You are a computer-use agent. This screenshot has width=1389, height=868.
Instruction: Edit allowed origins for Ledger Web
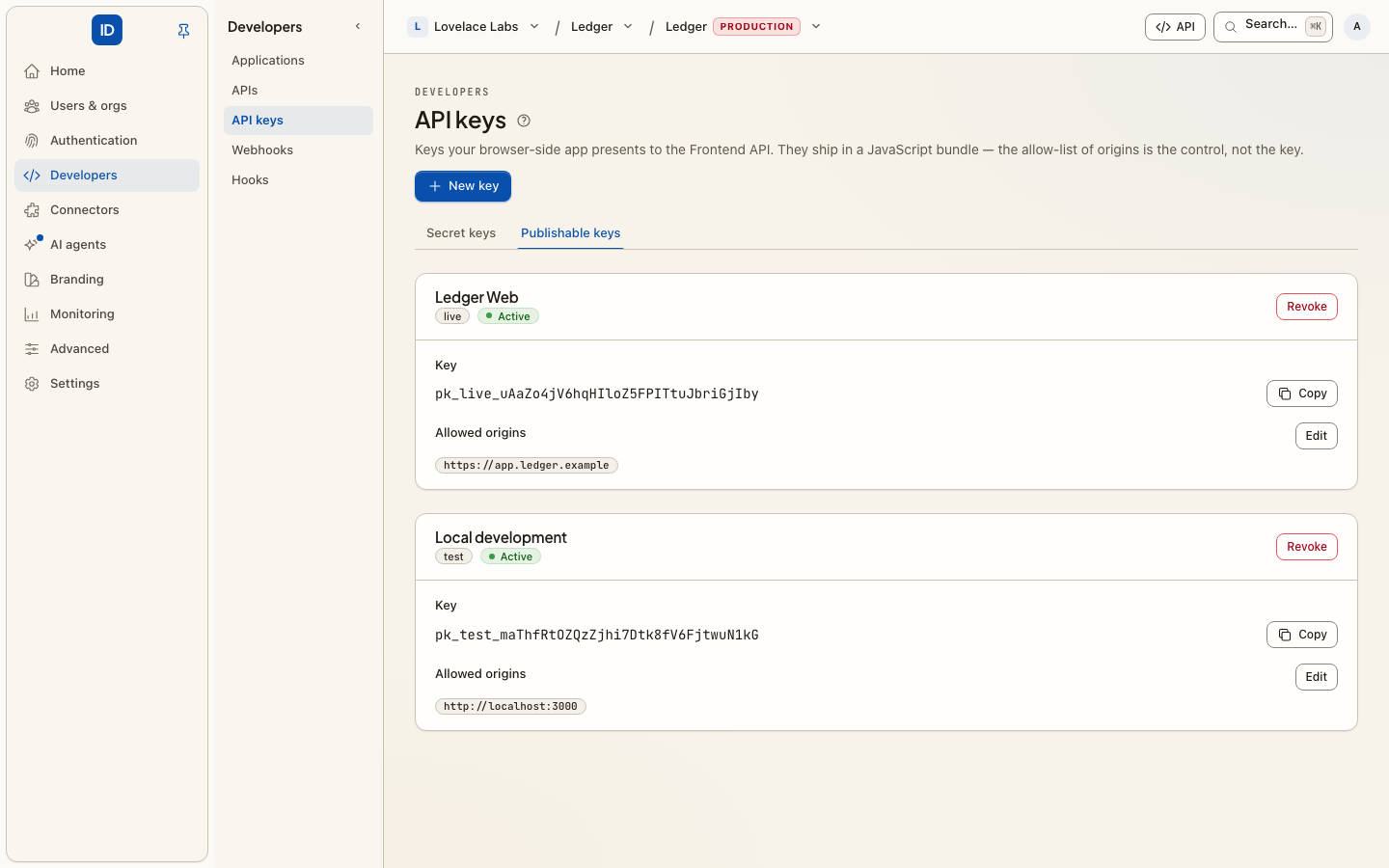tap(1316, 436)
